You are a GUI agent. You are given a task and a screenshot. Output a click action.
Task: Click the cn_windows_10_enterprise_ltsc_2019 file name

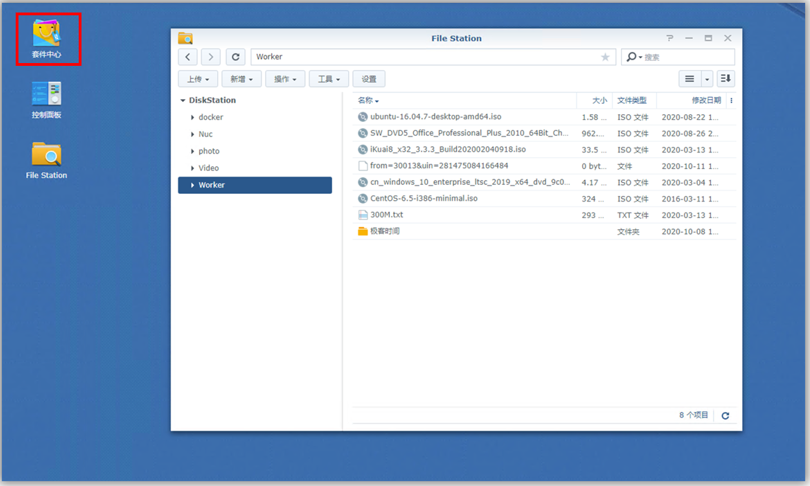click(x=470, y=182)
